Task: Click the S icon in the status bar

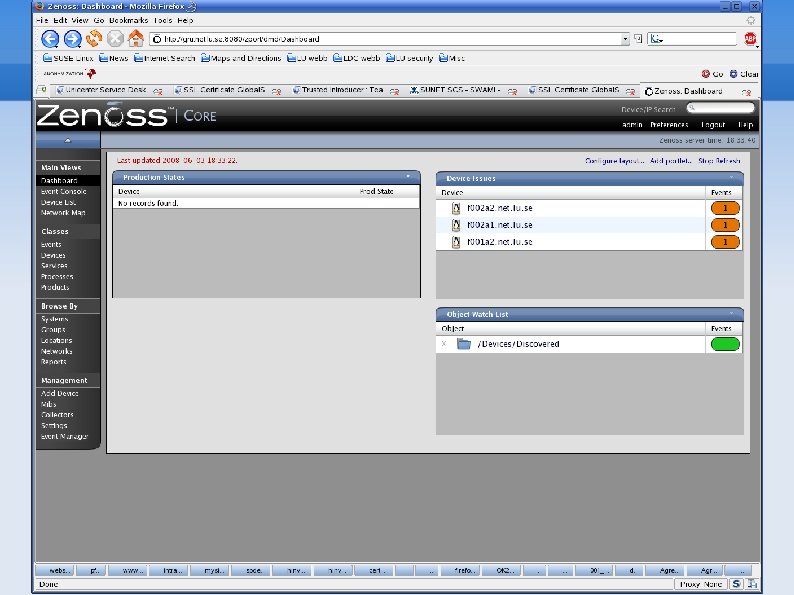Action: (x=736, y=584)
